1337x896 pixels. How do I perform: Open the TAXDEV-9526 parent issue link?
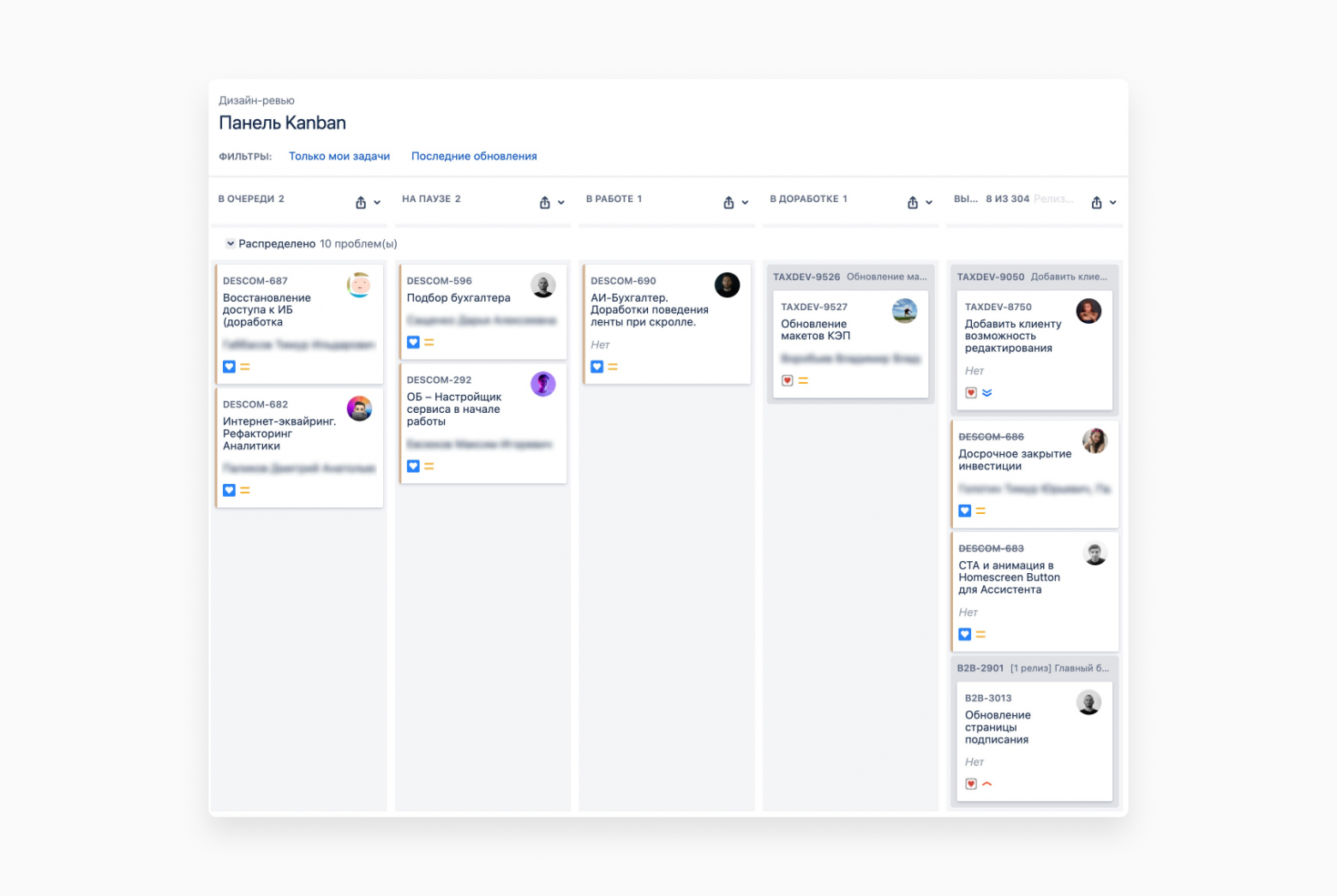pos(806,277)
